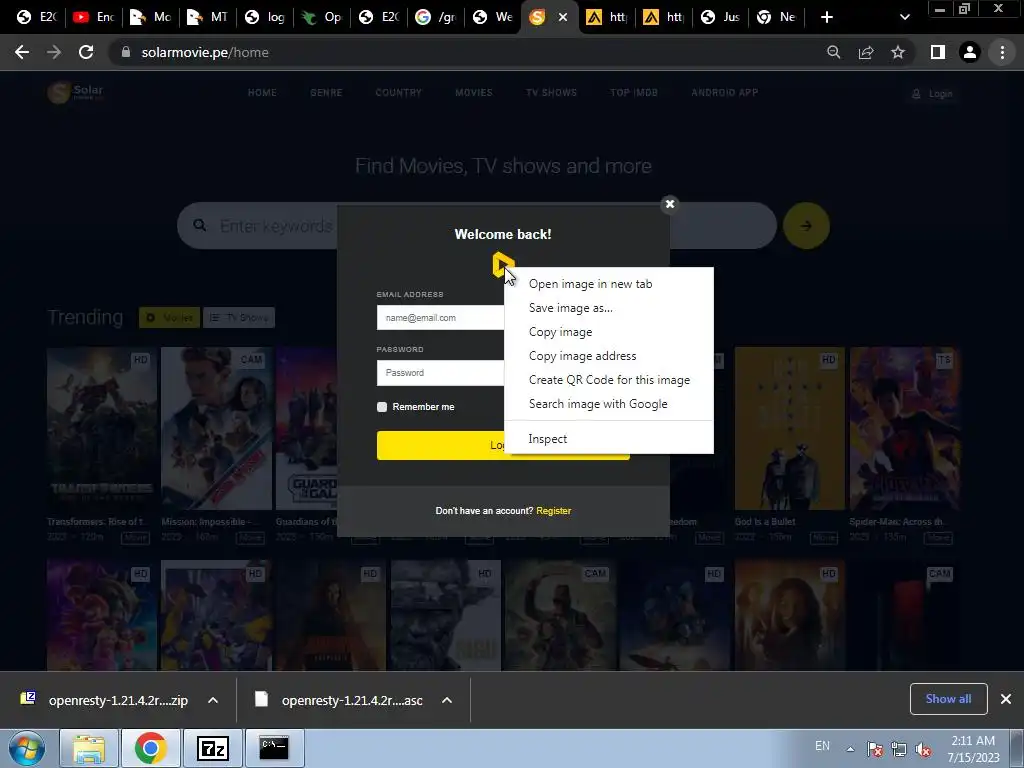Click the Action Center flag tray icon
Screen dimensions: 1024x768
coord(874,749)
